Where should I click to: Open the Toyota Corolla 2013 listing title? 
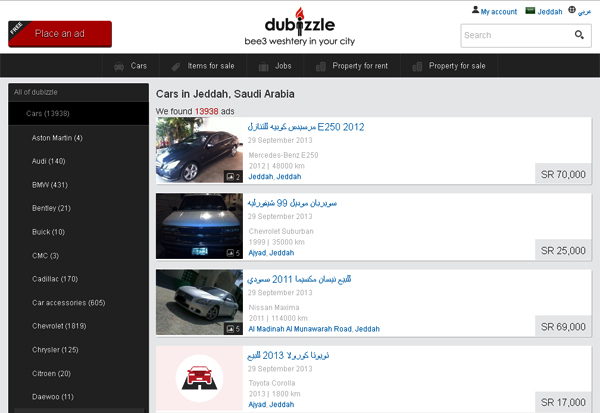(288, 355)
